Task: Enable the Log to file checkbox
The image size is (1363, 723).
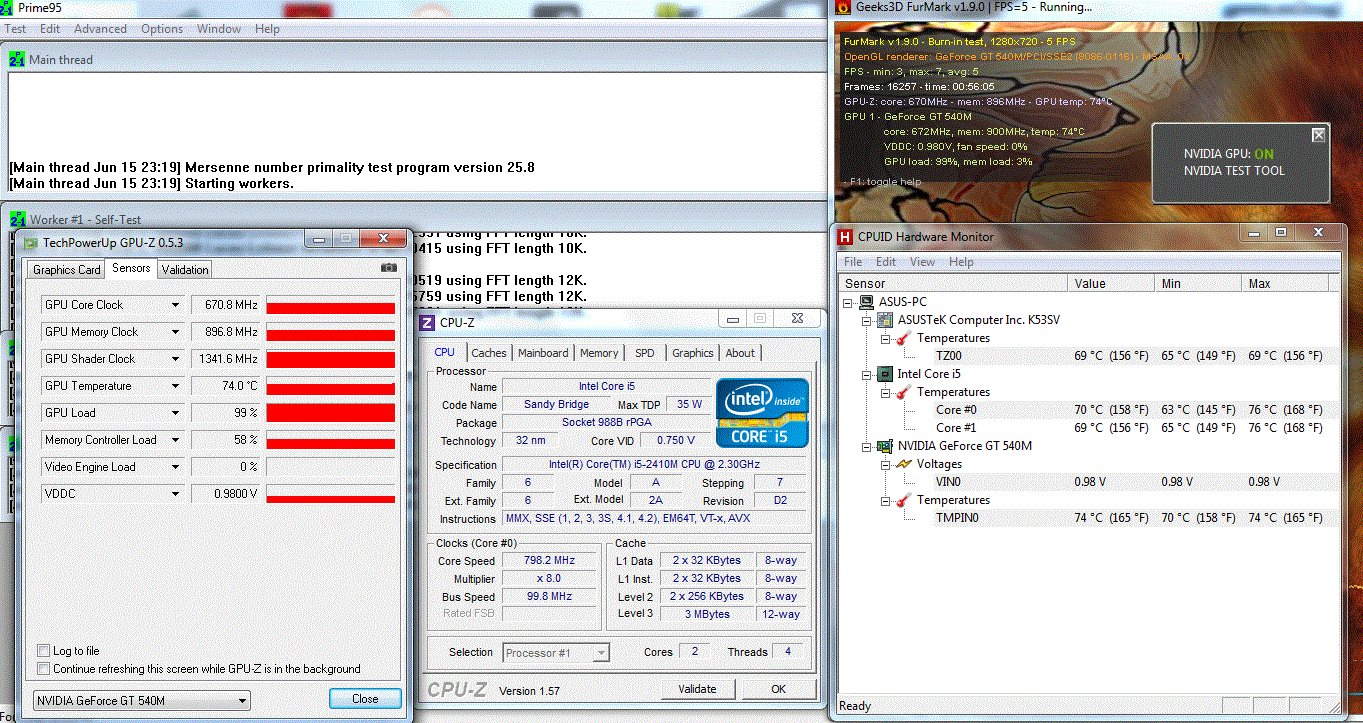Action: [x=43, y=651]
